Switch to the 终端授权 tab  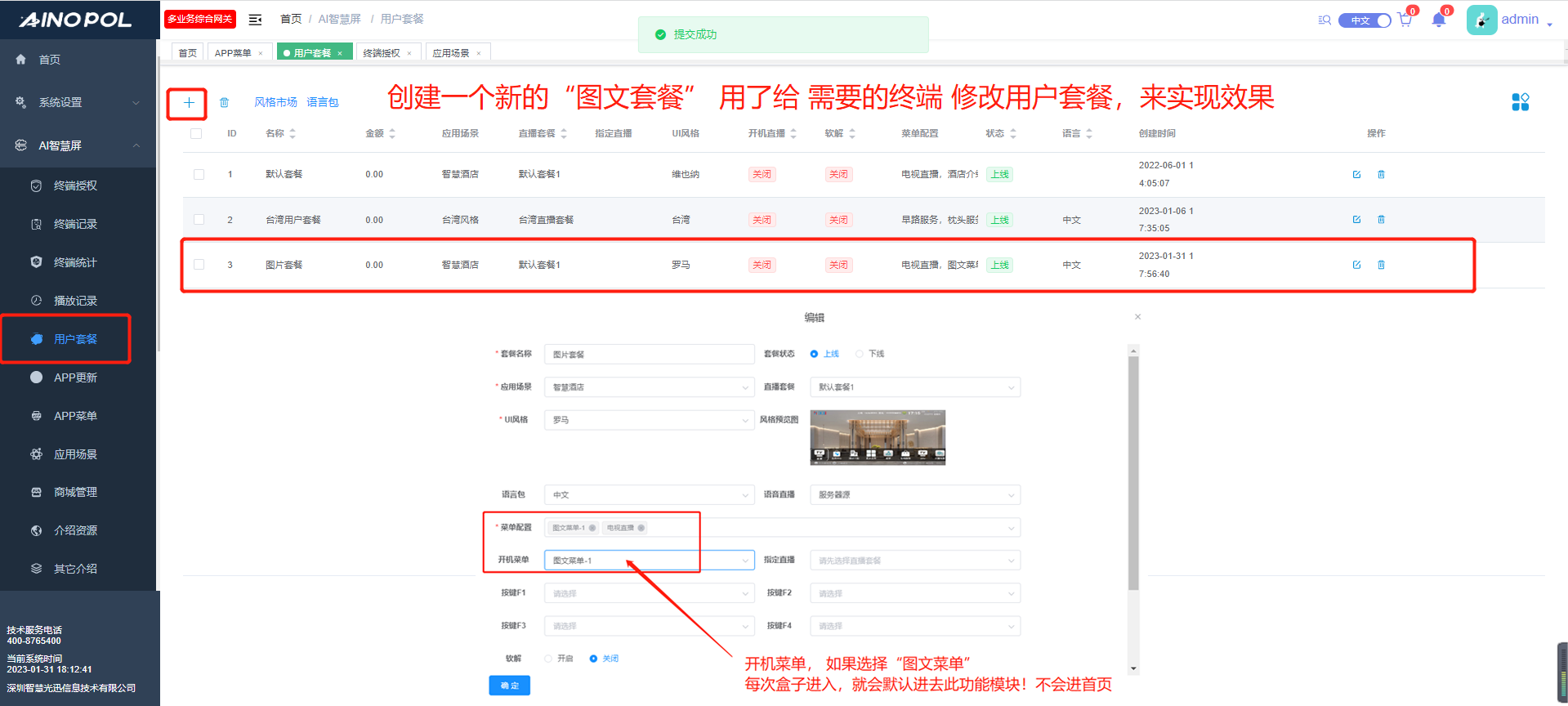coord(382,53)
